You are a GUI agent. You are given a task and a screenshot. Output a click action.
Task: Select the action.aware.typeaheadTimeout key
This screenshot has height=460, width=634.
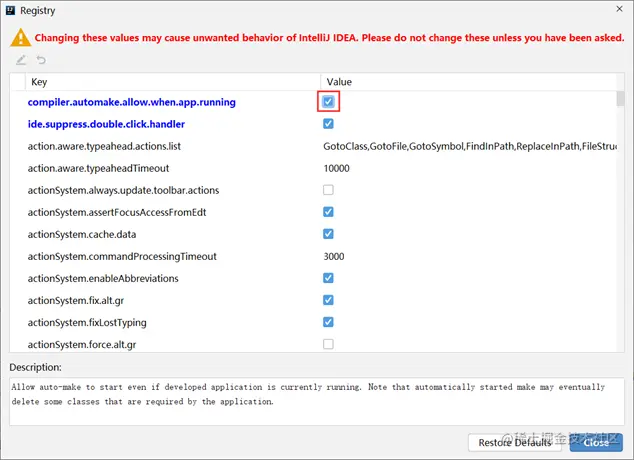[98, 168]
